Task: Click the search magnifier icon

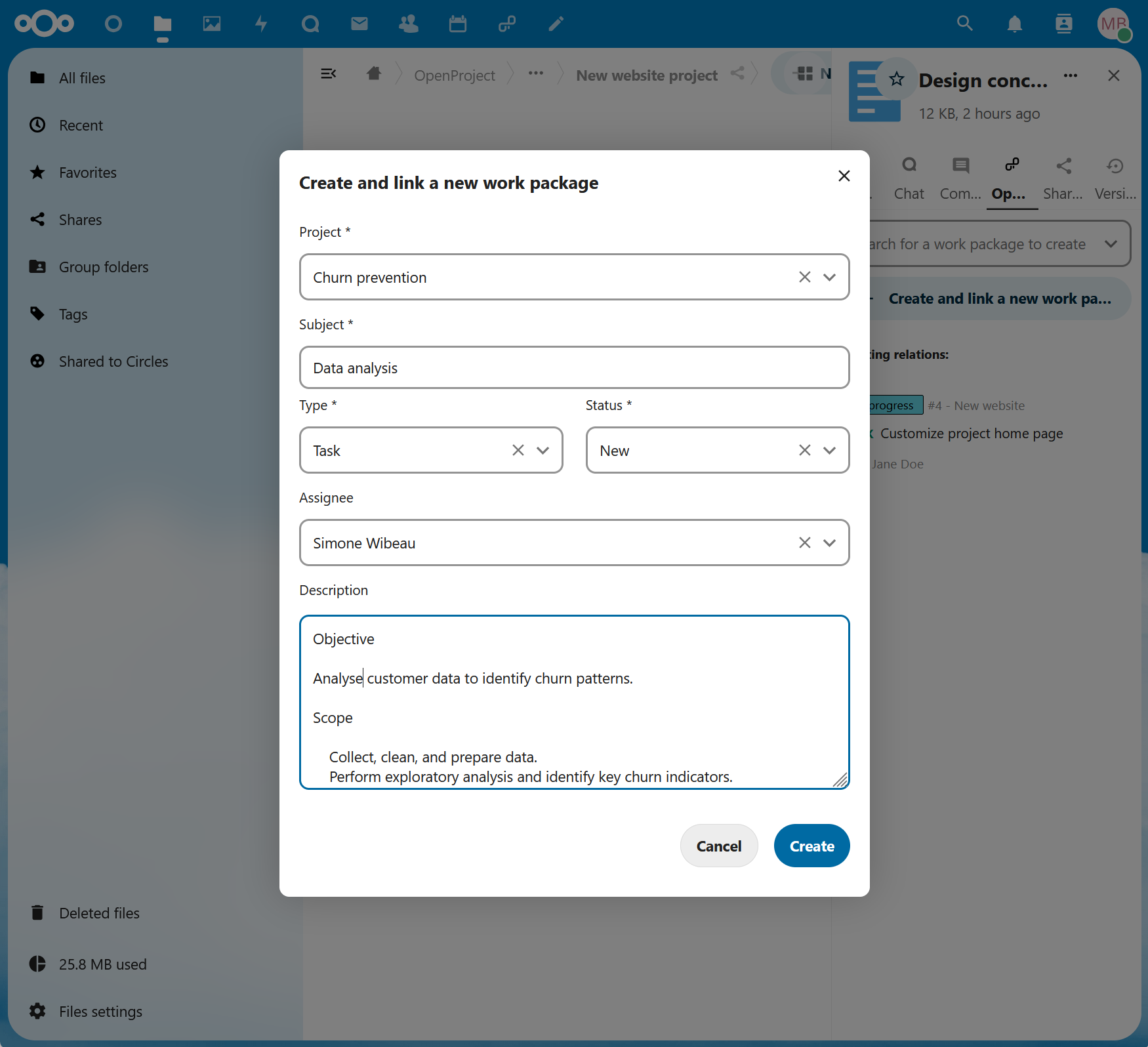Action: 964,24
